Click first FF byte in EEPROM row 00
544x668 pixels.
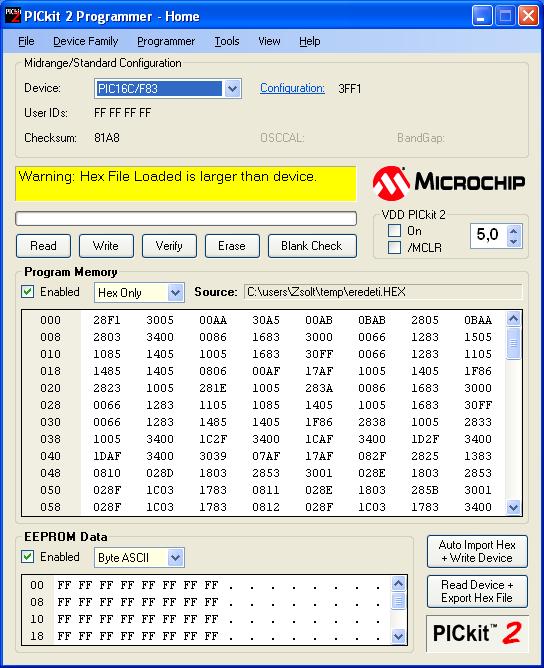coord(64,585)
